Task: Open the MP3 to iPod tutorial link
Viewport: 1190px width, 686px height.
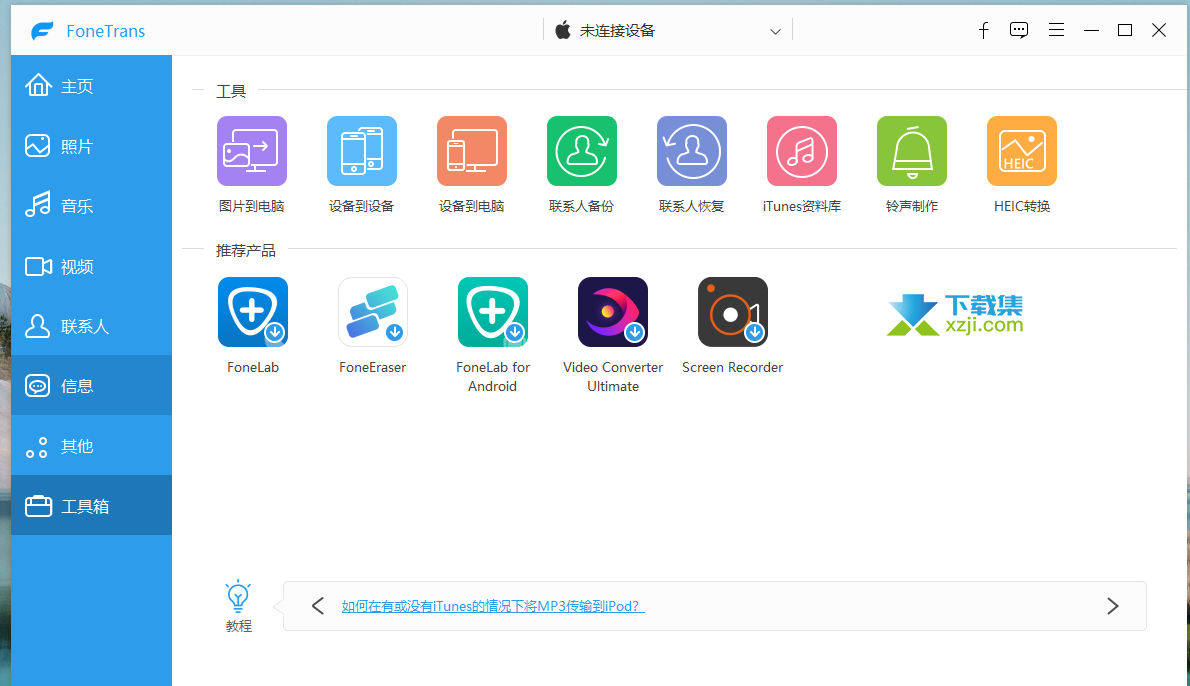Action: click(493, 606)
